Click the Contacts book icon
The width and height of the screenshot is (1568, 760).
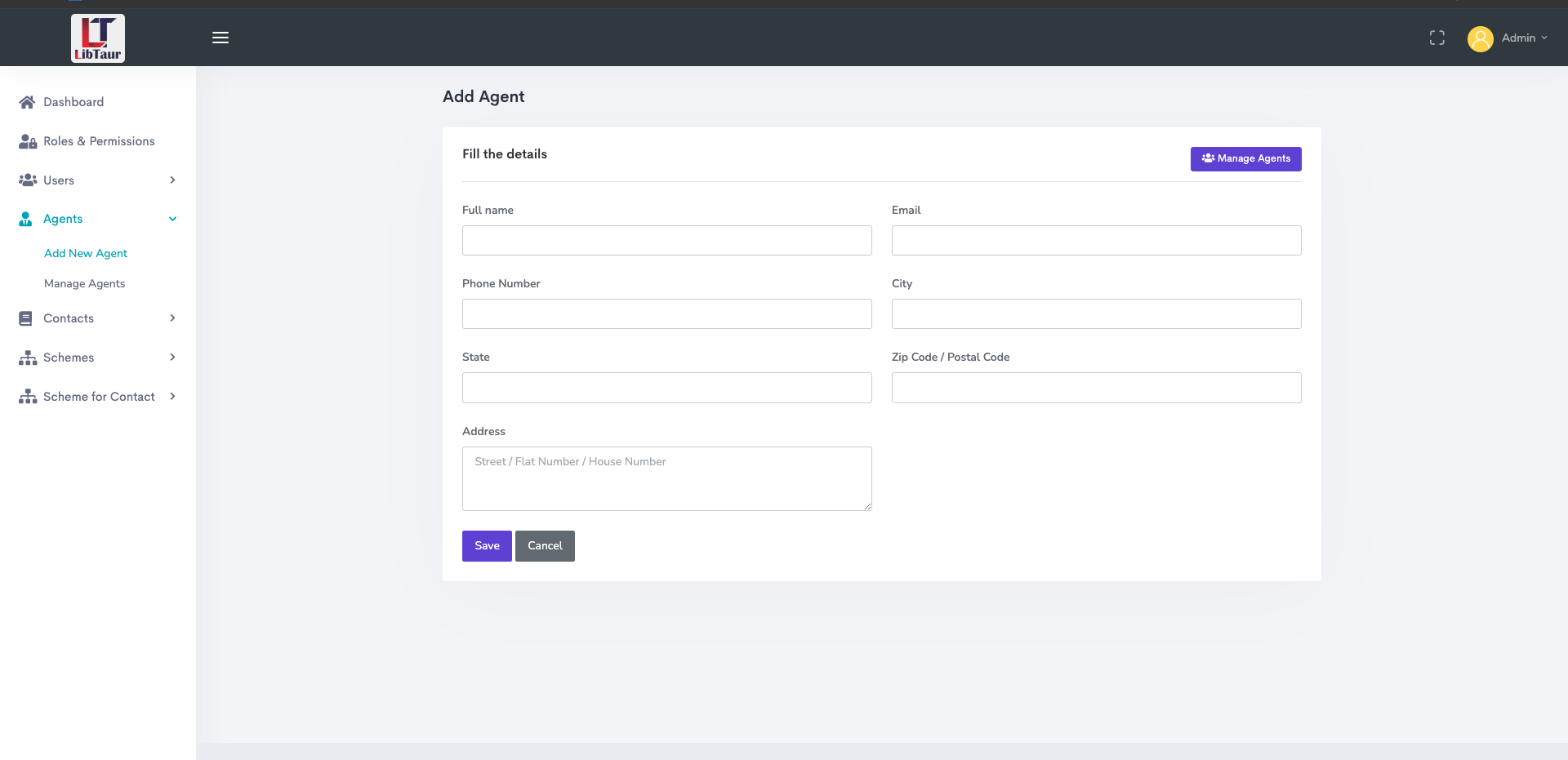pyautogui.click(x=26, y=318)
